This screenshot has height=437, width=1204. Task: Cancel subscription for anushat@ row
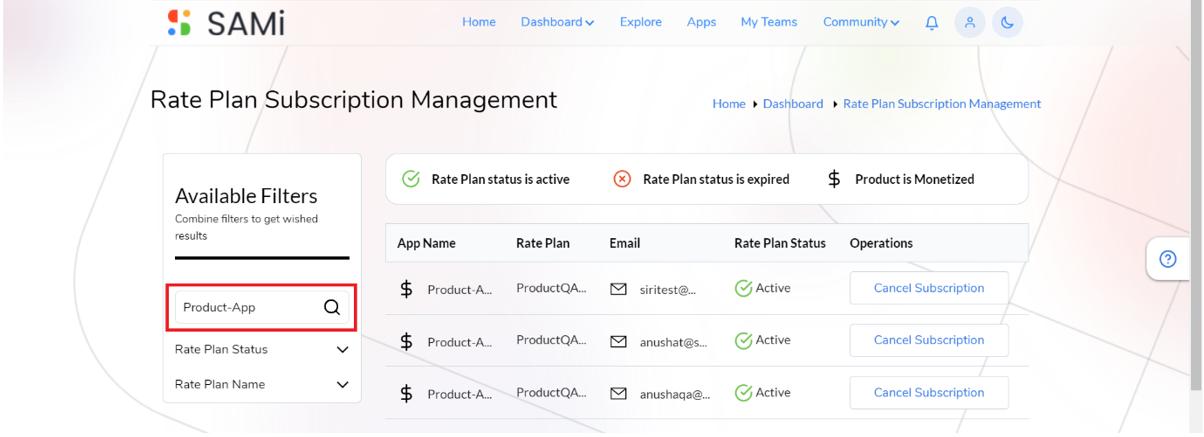point(929,340)
